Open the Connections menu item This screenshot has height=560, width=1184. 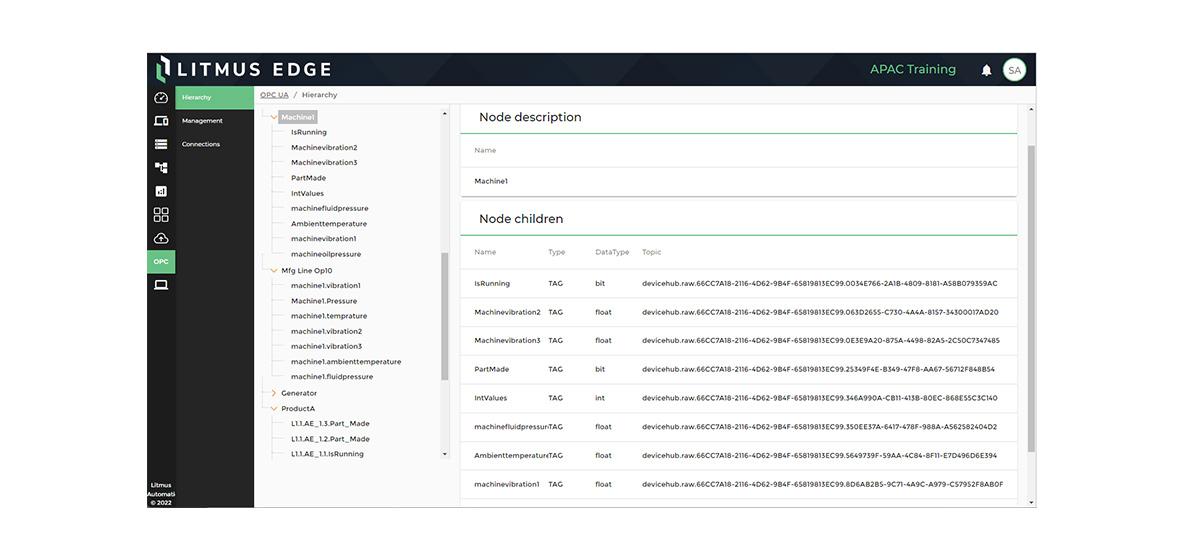tap(201, 144)
